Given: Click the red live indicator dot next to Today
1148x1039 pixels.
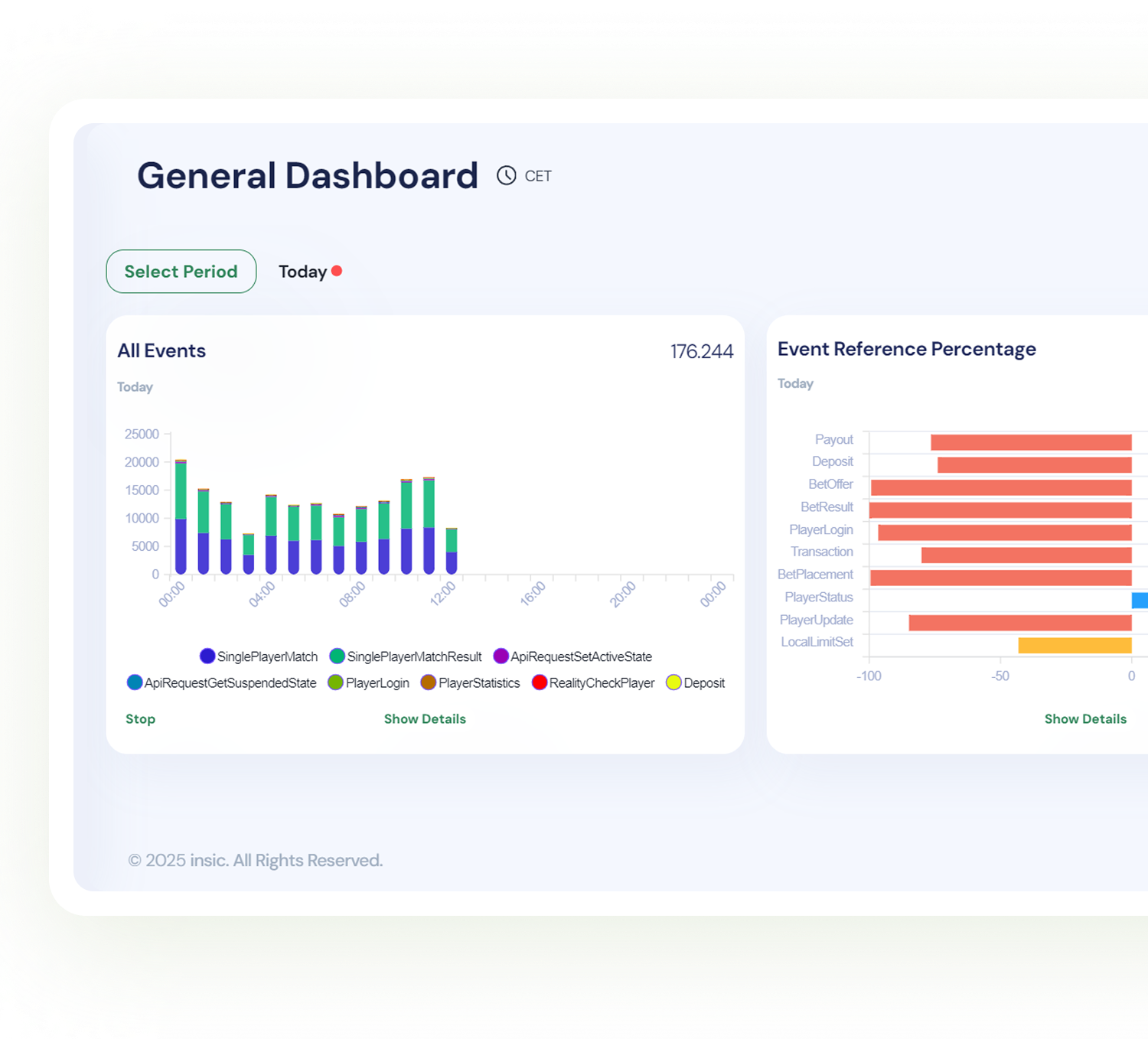Looking at the screenshot, I should [x=337, y=271].
